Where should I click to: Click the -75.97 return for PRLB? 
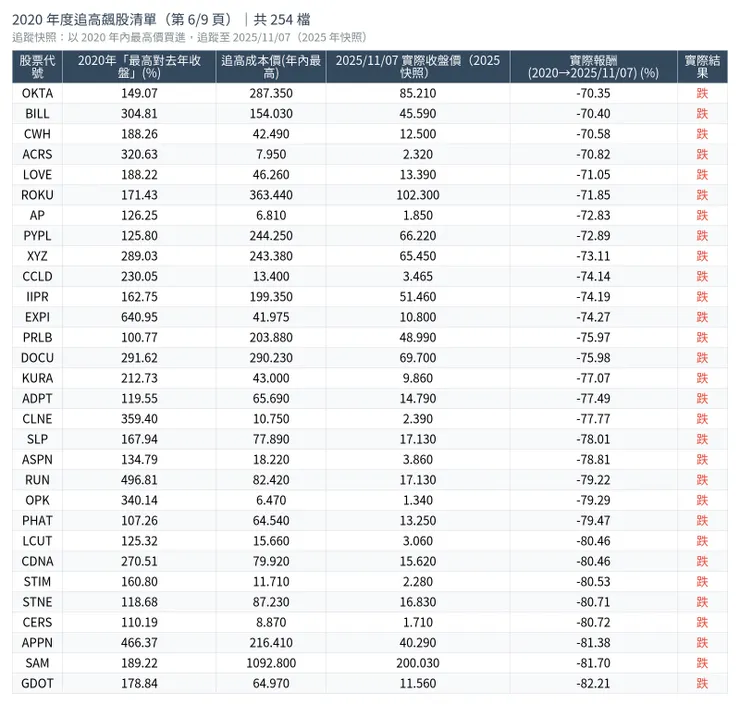click(593, 337)
